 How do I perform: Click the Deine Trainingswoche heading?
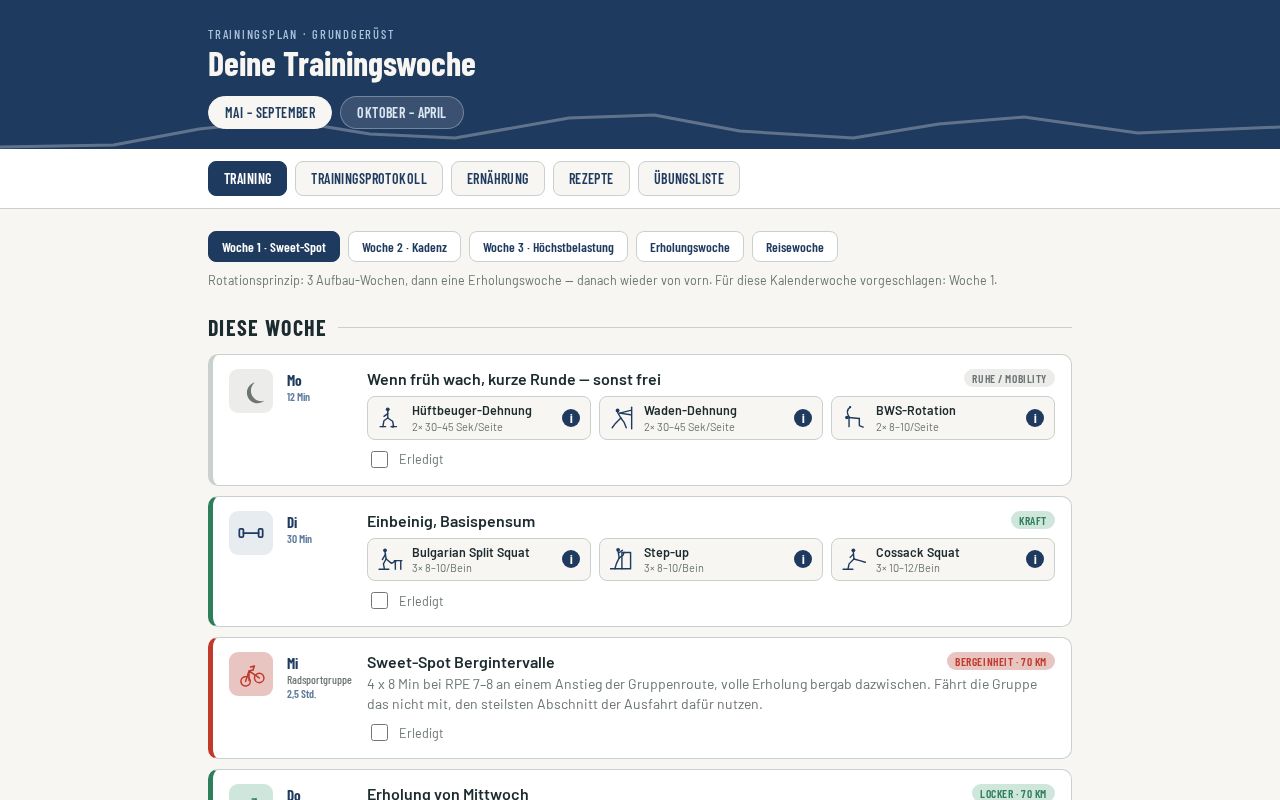click(342, 64)
